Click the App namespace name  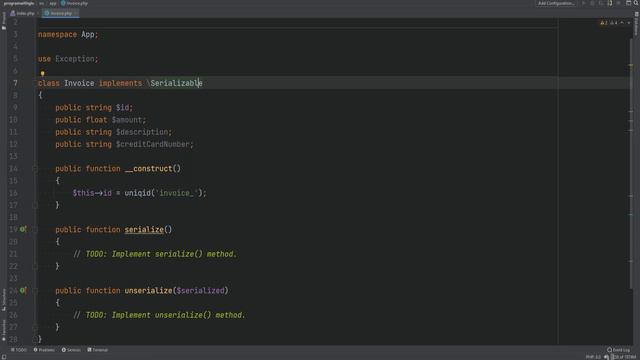88,35
